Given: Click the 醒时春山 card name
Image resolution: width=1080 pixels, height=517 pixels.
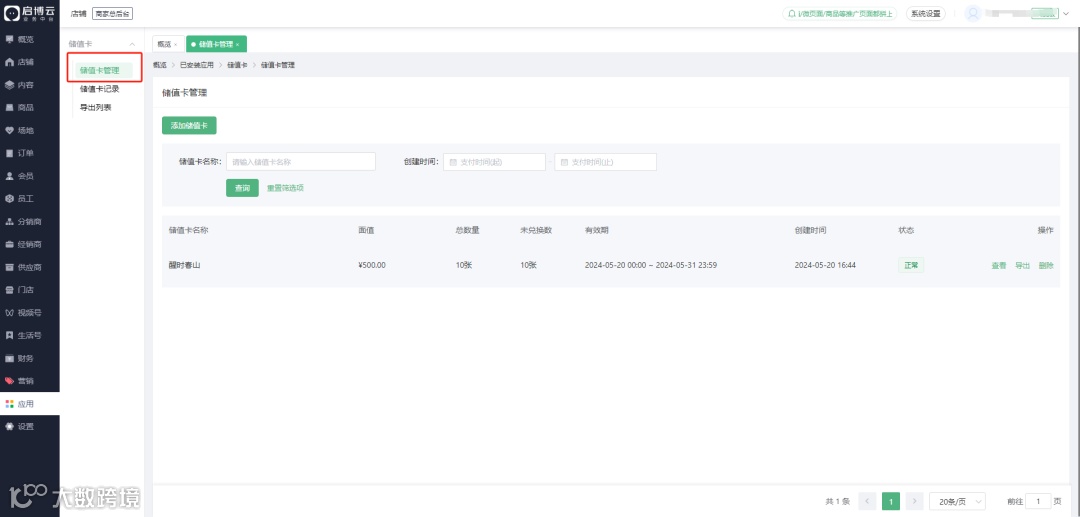Looking at the screenshot, I should (185, 266).
